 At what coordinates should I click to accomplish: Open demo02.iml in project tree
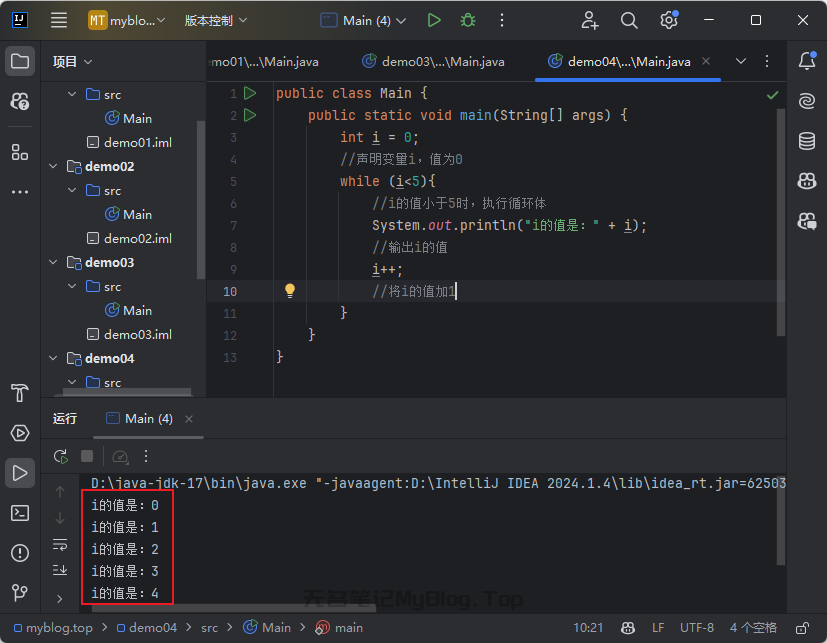pos(129,238)
